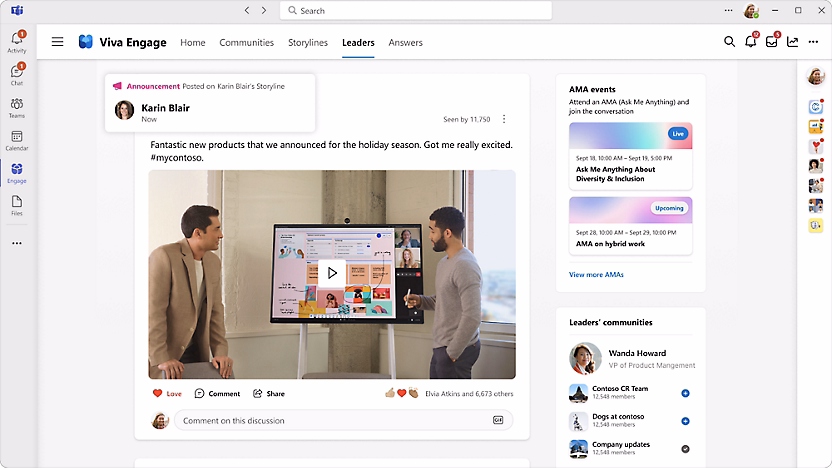Click the Viva Engage search magnifier icon

(x=730, y=42)
